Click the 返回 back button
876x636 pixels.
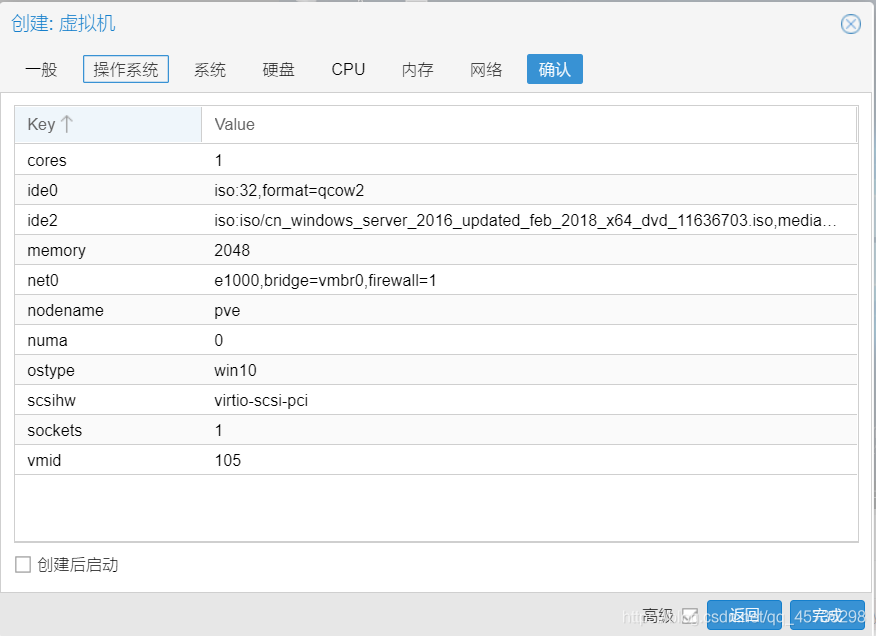pyautogui.click(x=744, y=615)
